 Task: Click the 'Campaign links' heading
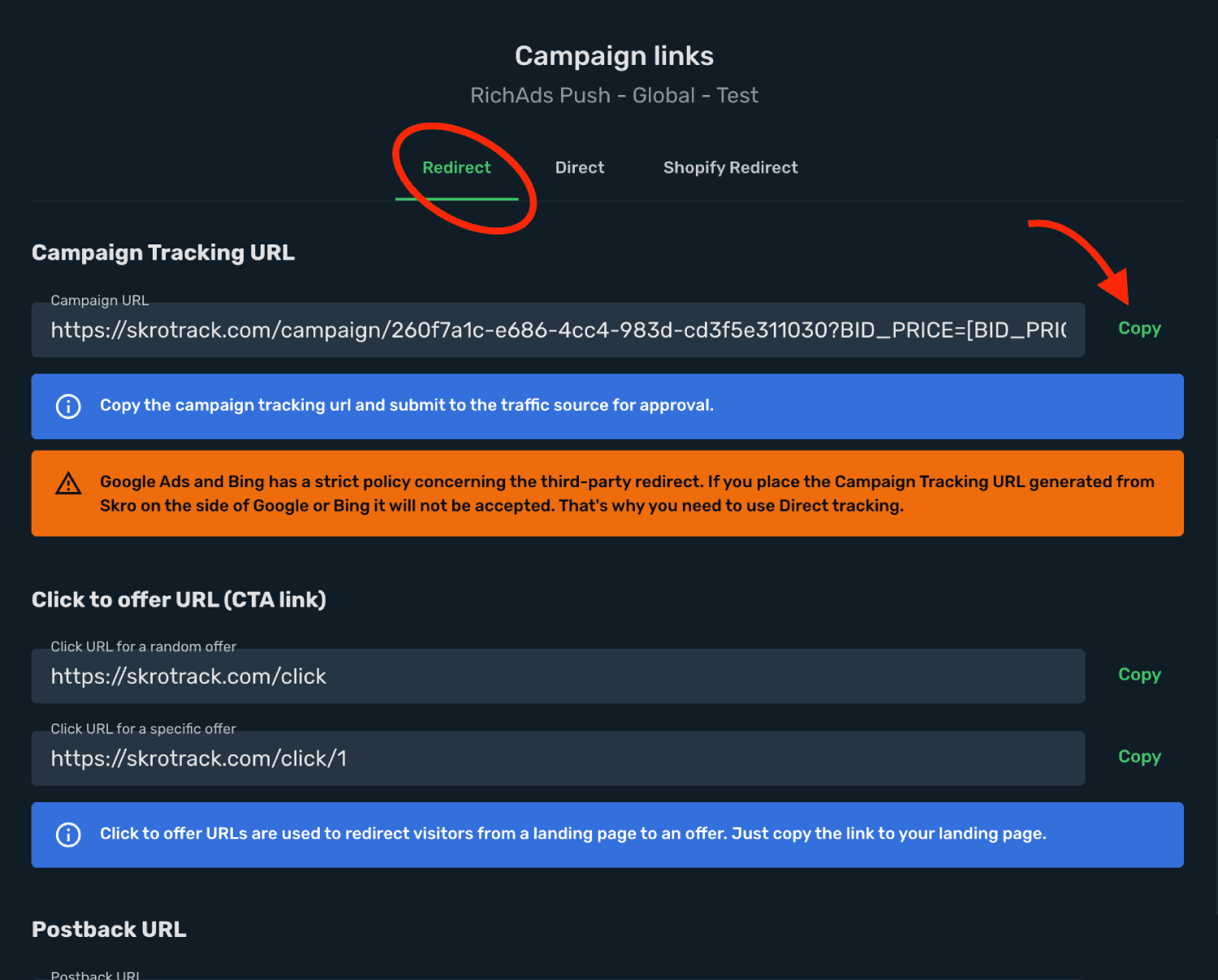pos(614,56)
